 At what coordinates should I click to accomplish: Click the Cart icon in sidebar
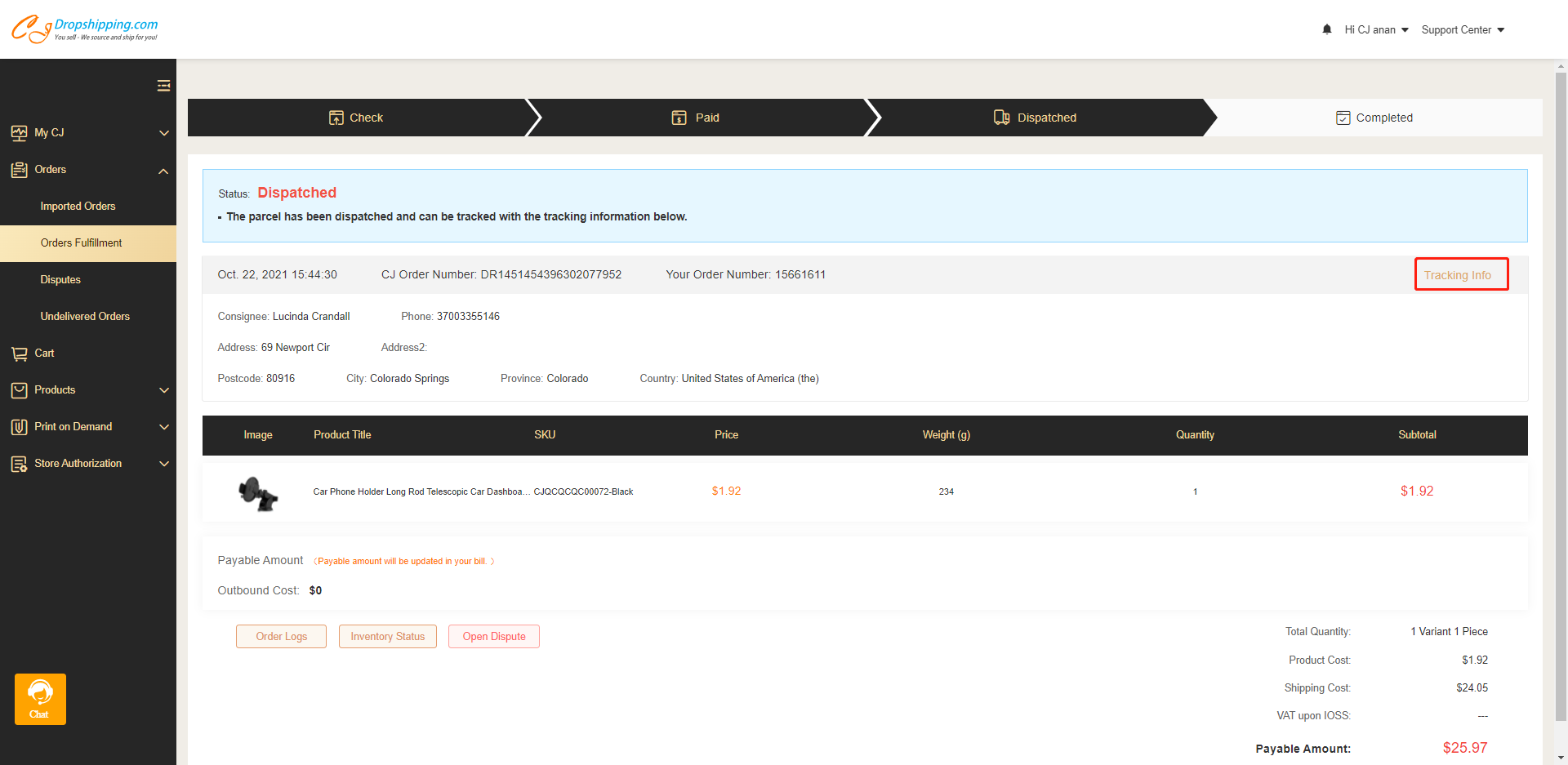20,354
